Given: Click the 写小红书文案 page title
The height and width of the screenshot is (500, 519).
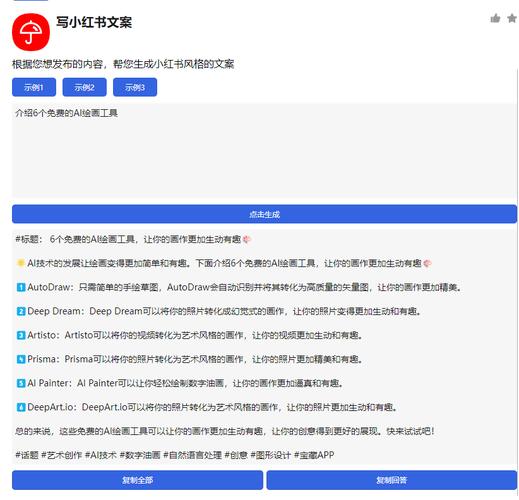Looking at the screenshot, I should click(94, 22).
